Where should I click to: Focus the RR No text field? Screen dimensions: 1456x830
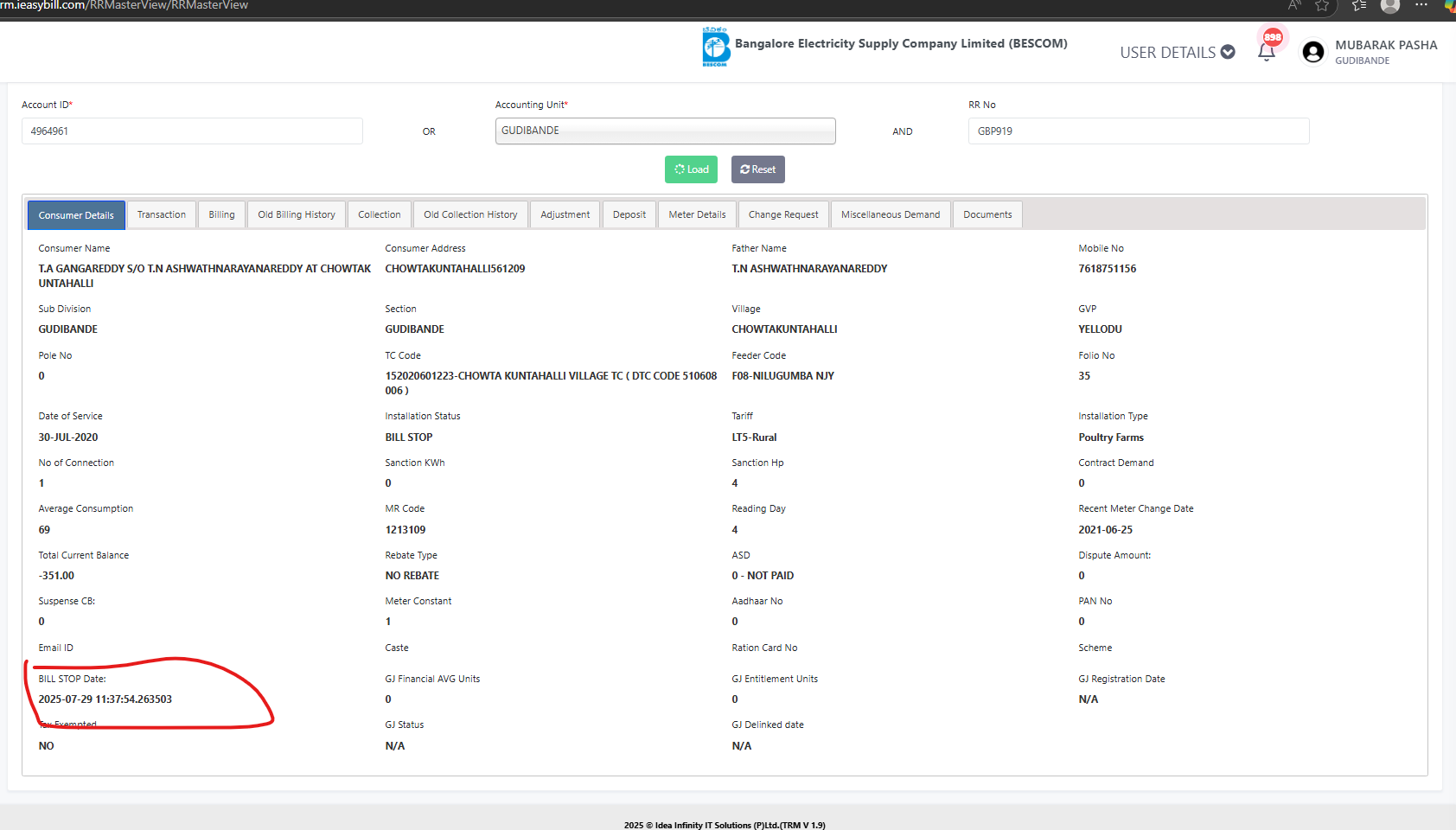click(1138, 131)
